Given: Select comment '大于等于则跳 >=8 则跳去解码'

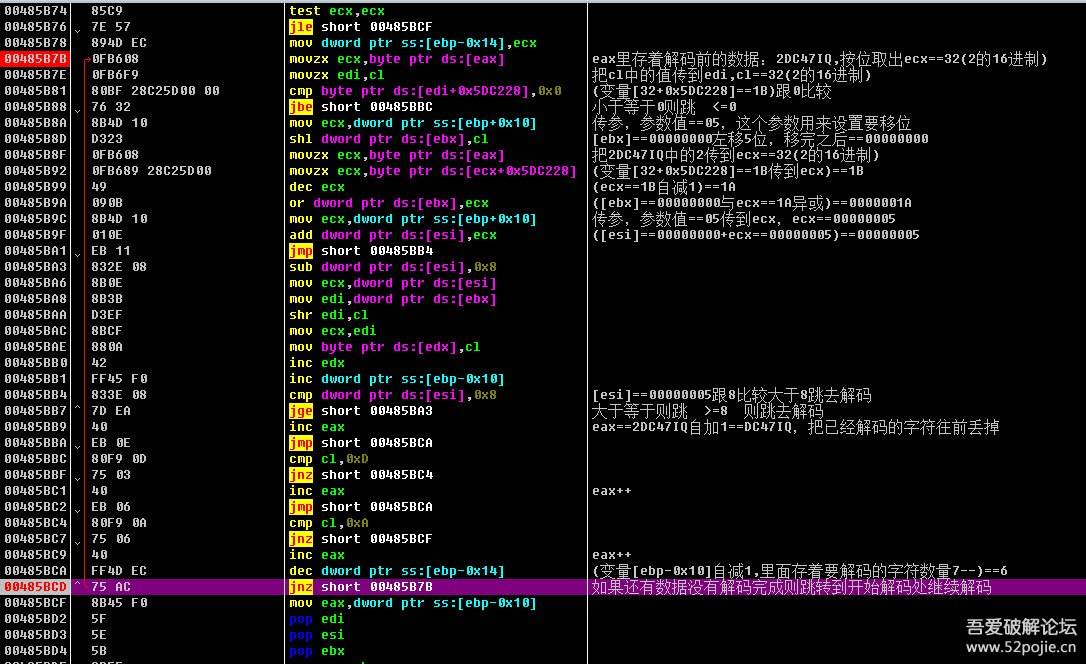Looking at the screenshot, I should click(707, 411).
